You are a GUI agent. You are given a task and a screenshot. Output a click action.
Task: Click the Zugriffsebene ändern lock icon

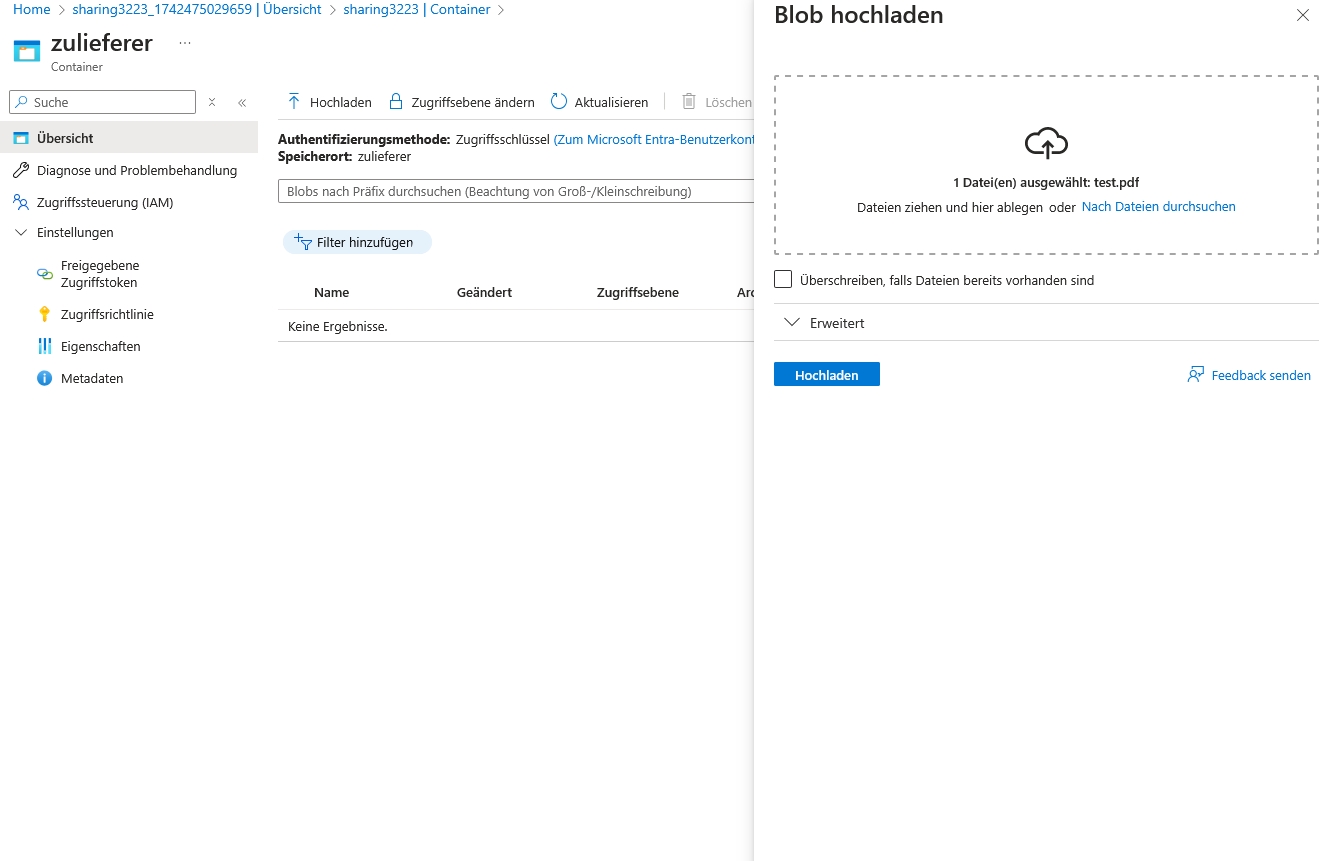tap(396, 102)
